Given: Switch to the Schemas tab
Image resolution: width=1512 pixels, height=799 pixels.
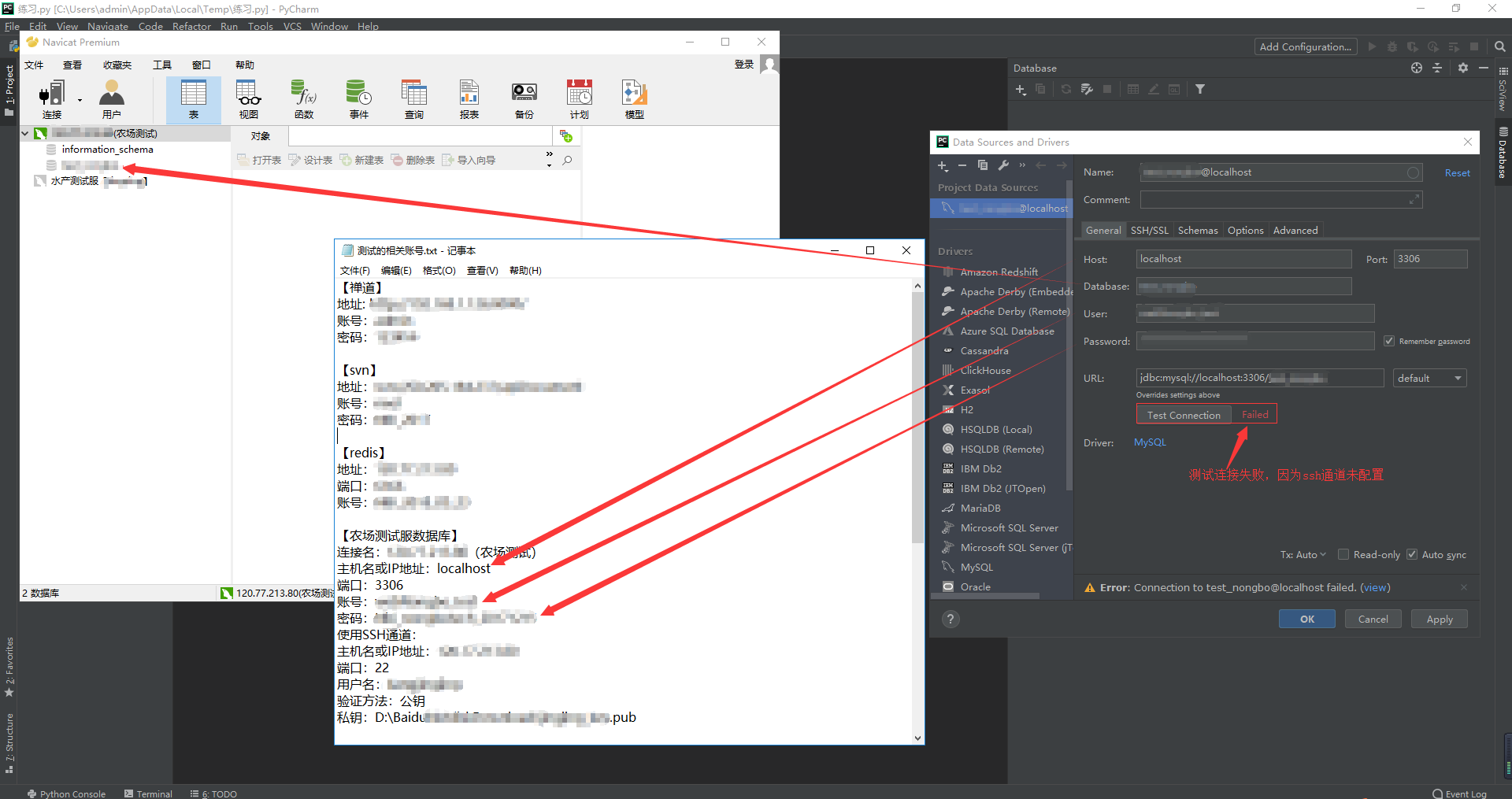Looking at the screenshot, I should pos(1198,230).
